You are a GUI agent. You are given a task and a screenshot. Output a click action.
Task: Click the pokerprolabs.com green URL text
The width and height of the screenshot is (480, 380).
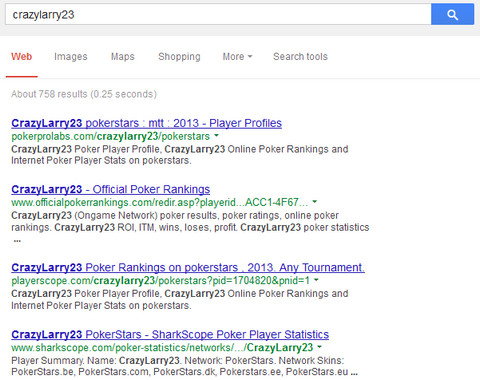[x=110, y=136]
